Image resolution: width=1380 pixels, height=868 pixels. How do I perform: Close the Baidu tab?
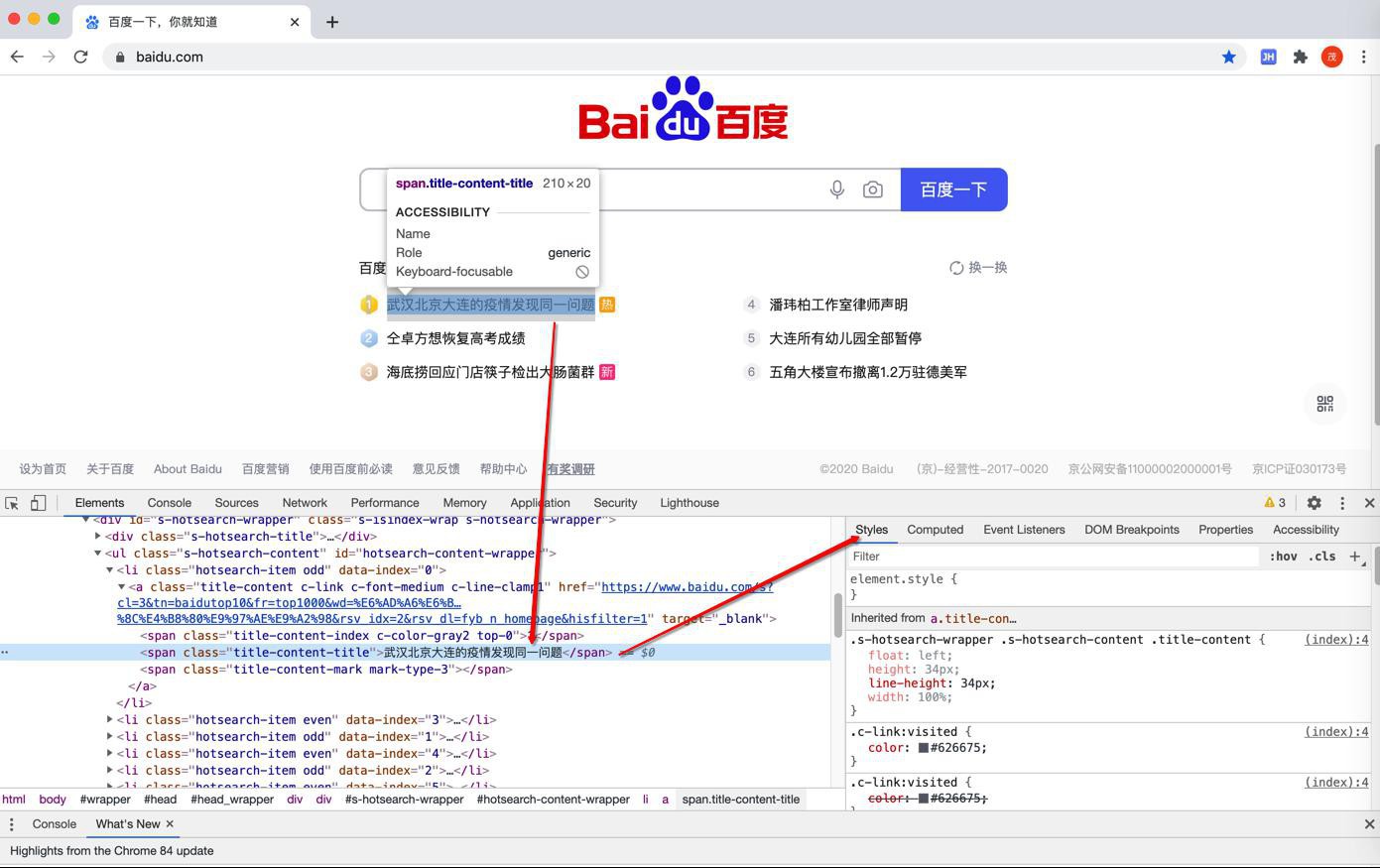pyautogui.click(x=295, y=22)
